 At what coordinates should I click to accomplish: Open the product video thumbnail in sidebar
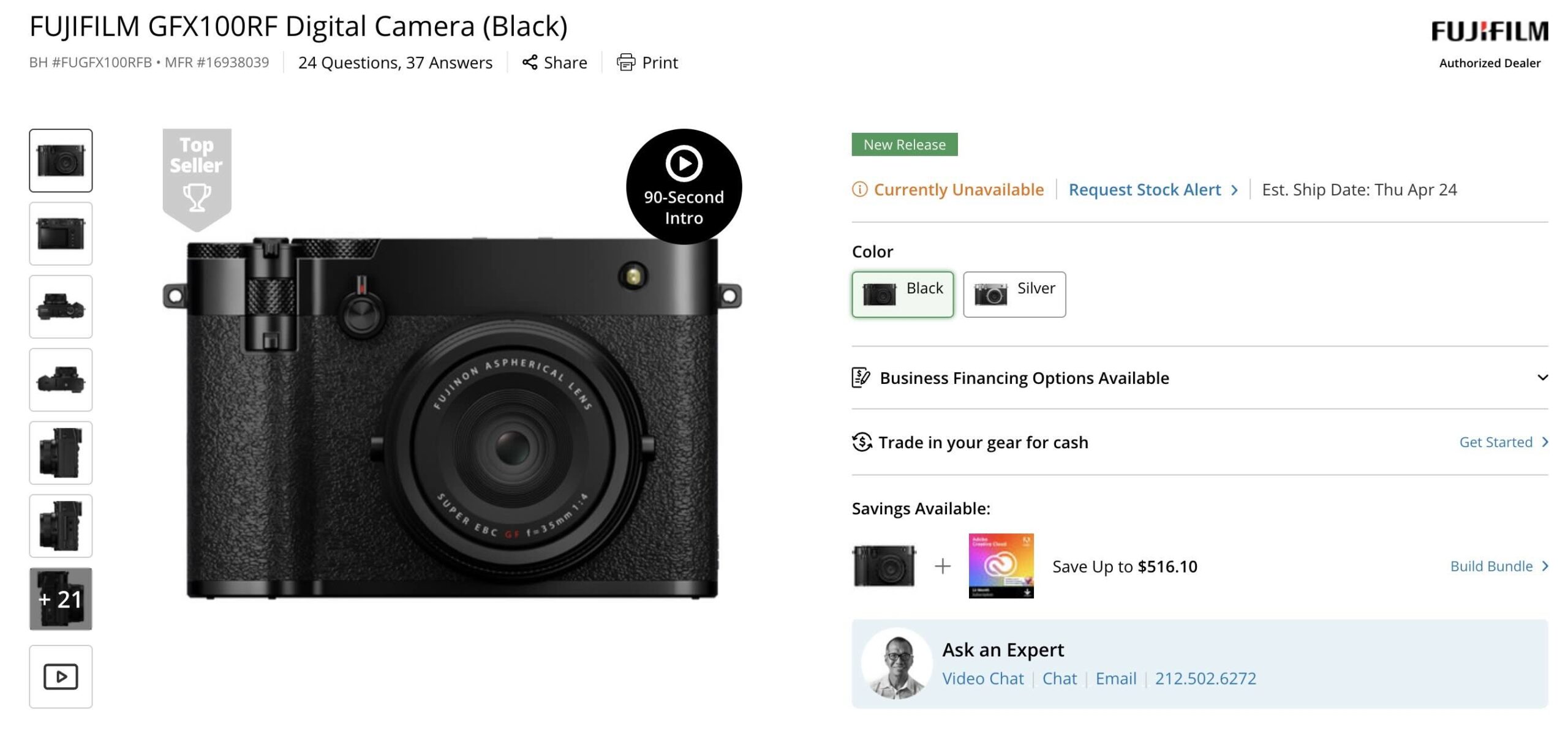61,677
